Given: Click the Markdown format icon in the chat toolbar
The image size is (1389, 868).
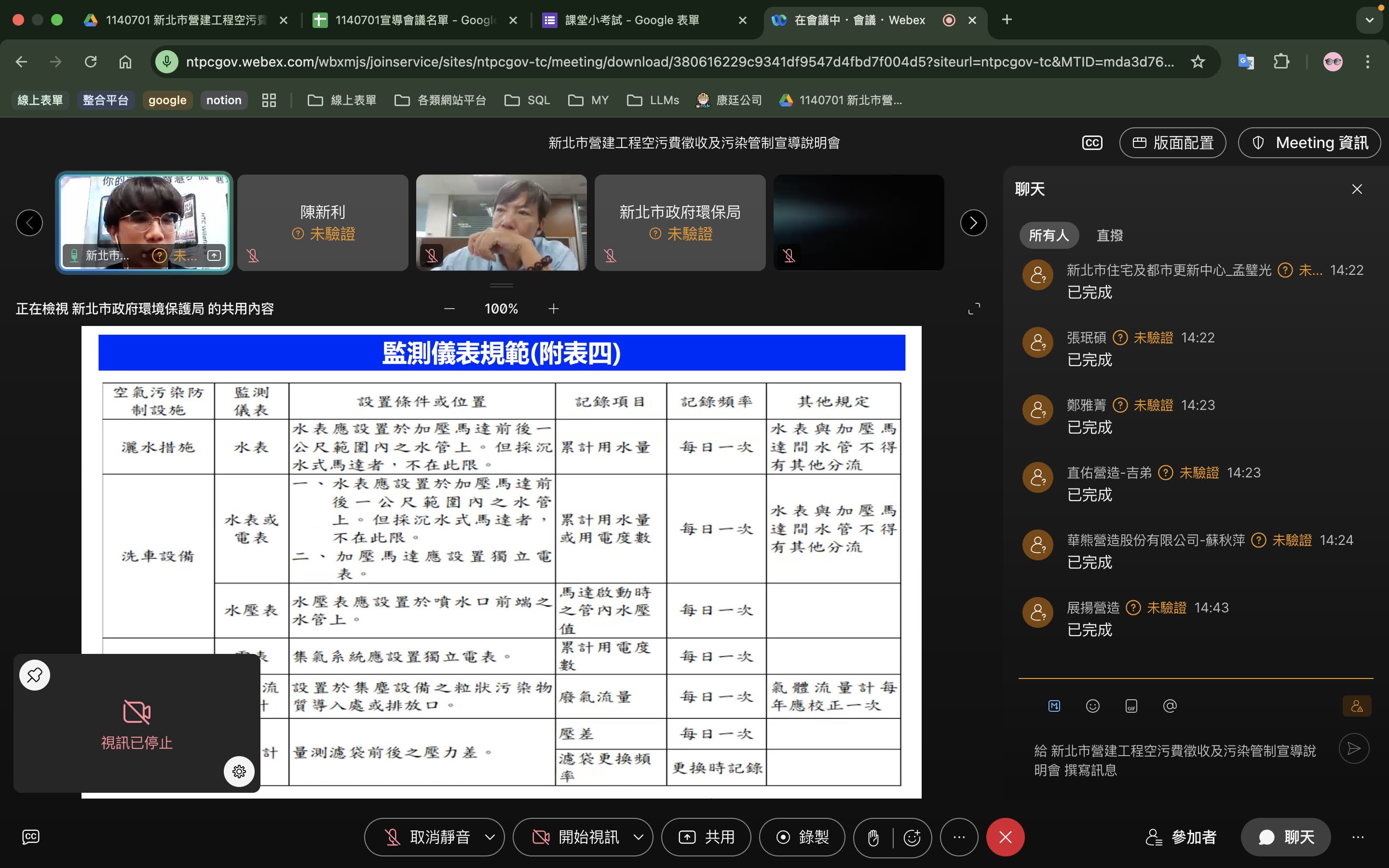Looking at the screenshot, I should pos(1054,705).
